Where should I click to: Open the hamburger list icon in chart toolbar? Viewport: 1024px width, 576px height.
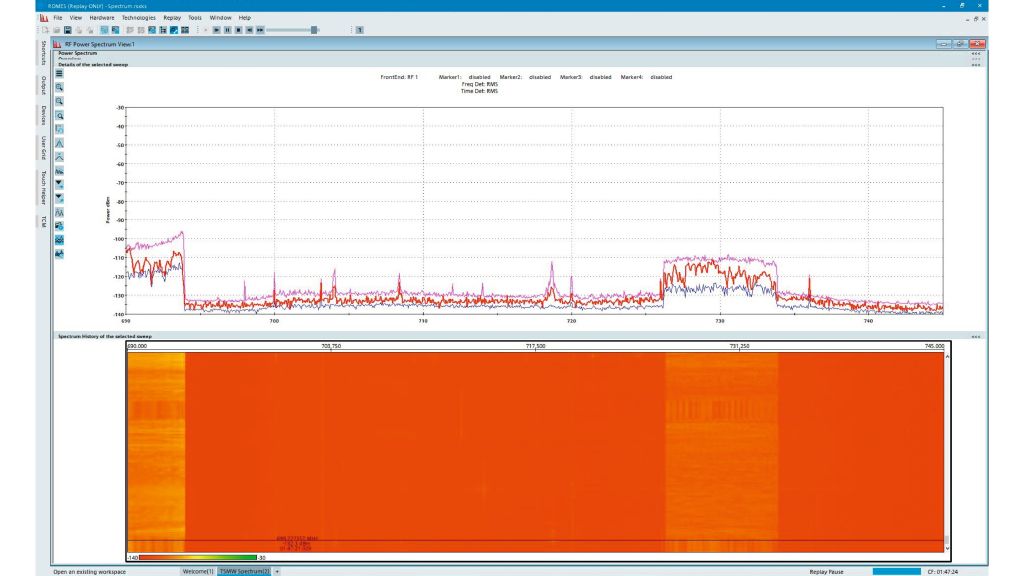point(60,73)
